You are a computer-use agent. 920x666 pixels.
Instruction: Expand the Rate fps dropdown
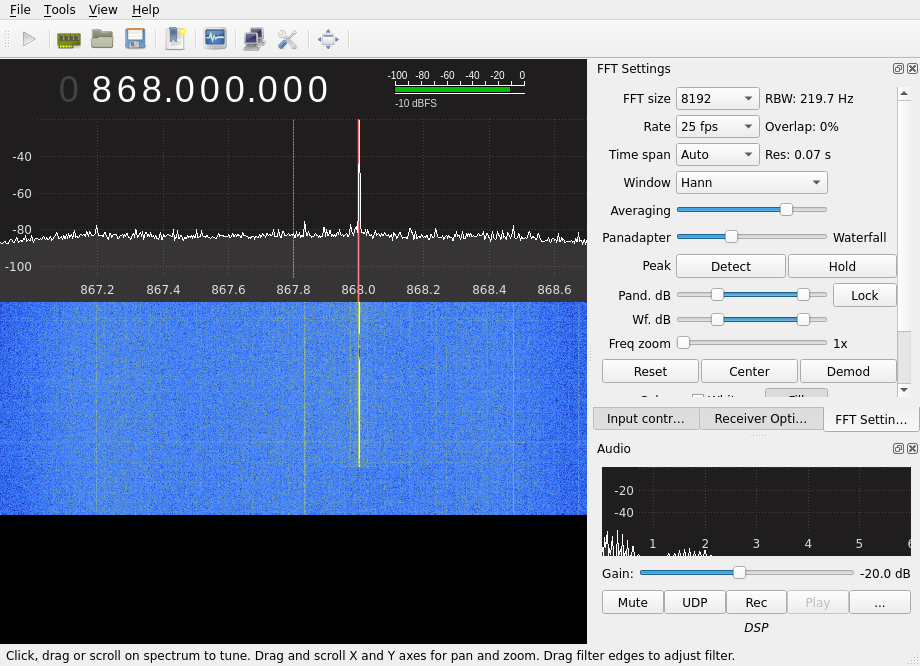click(718, 127)
